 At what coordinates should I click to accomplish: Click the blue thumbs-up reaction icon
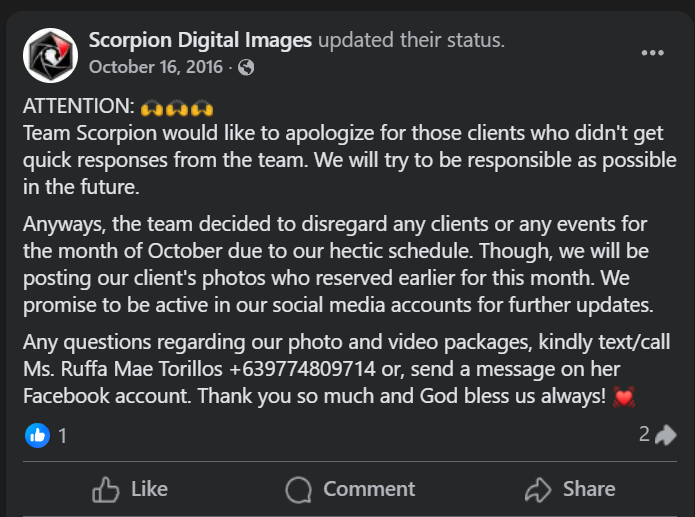39,435
